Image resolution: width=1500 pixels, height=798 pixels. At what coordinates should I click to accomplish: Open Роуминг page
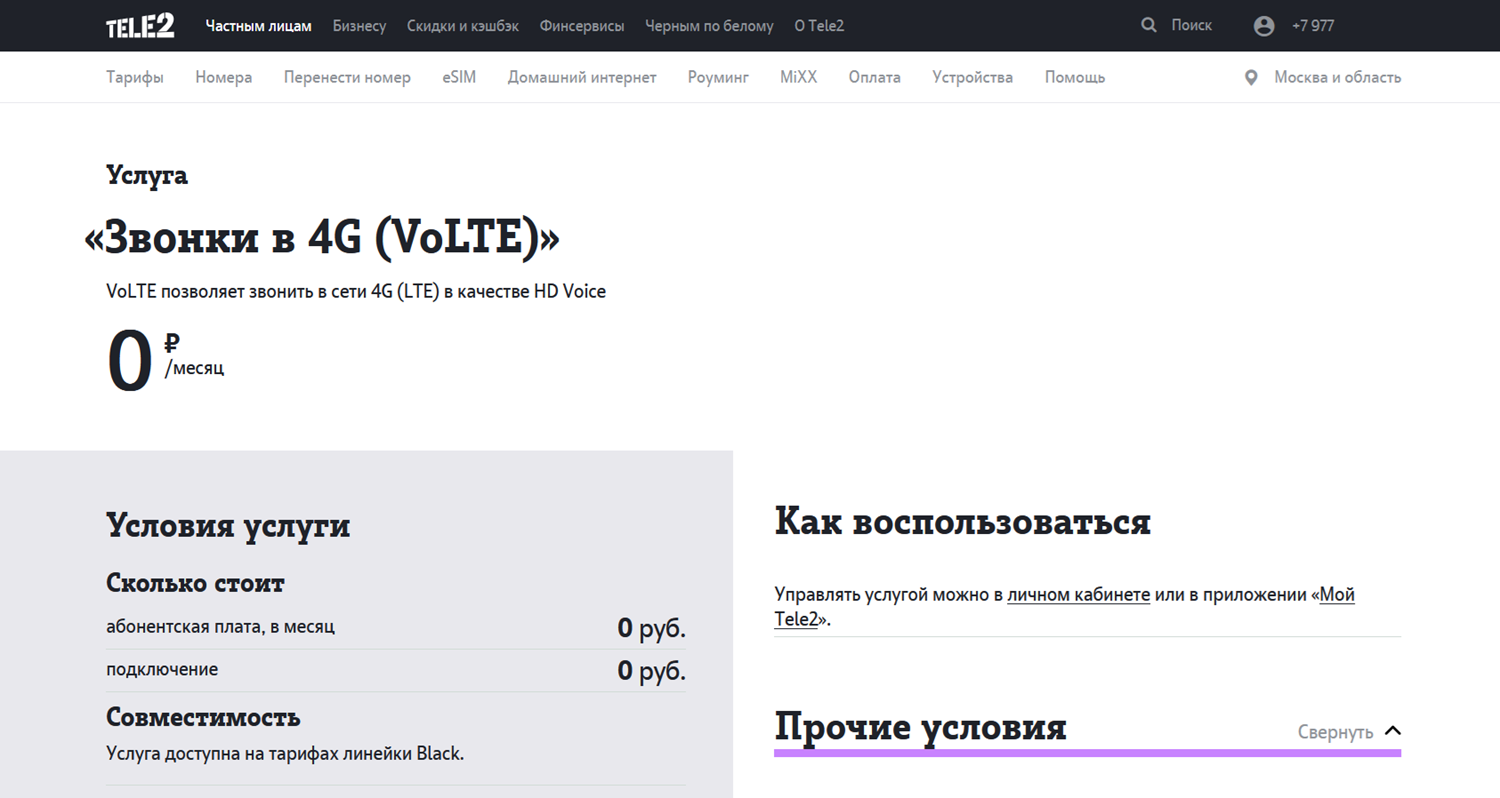[718, 77]
